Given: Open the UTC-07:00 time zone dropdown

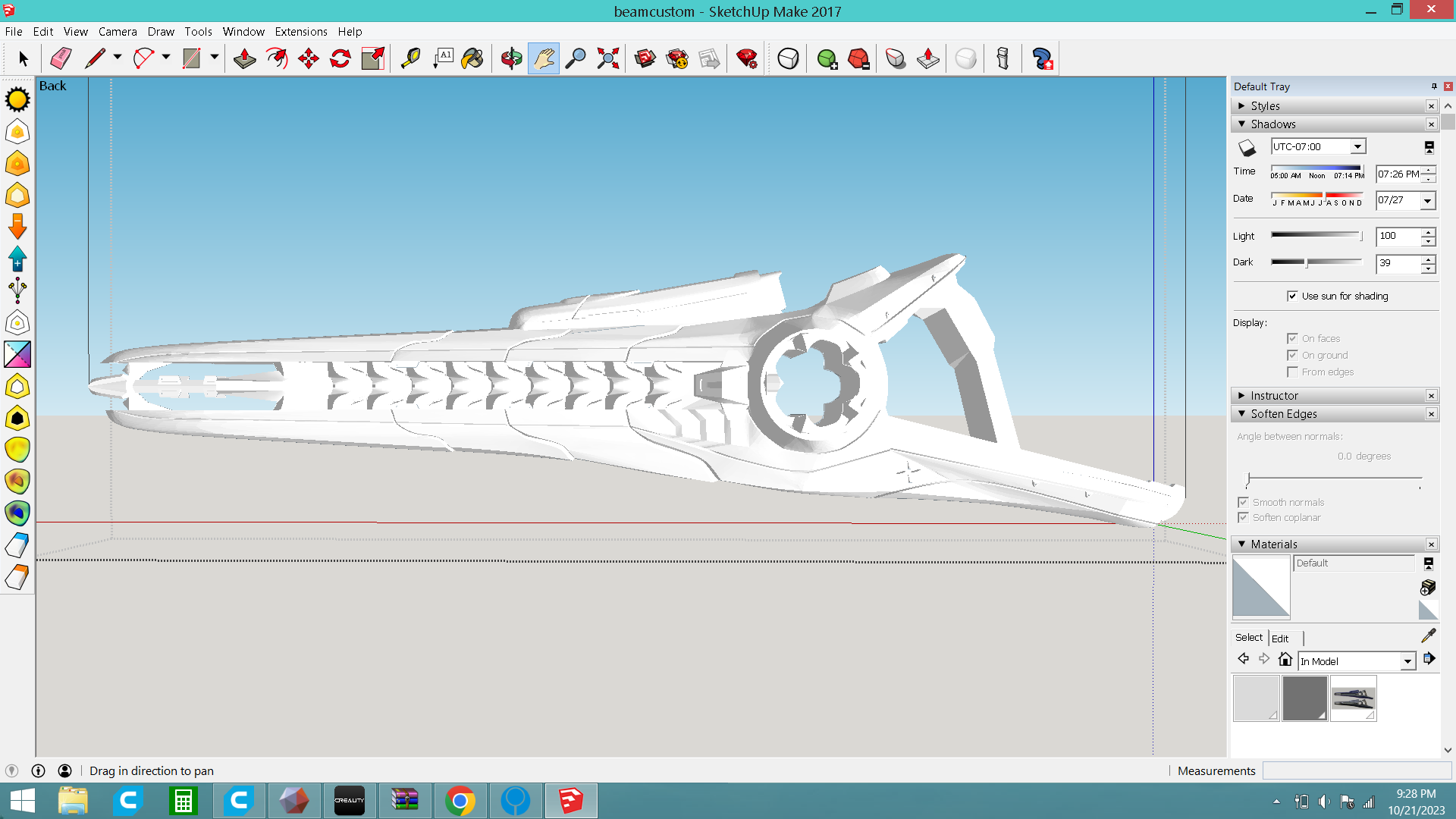Looking at the screenshot, I should point(1357,146).
